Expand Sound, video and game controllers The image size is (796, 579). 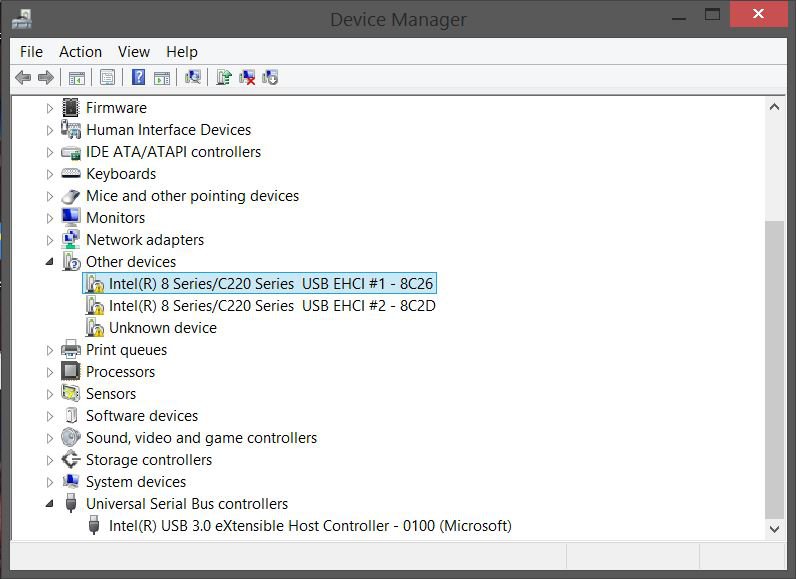(x=50, y=438)
